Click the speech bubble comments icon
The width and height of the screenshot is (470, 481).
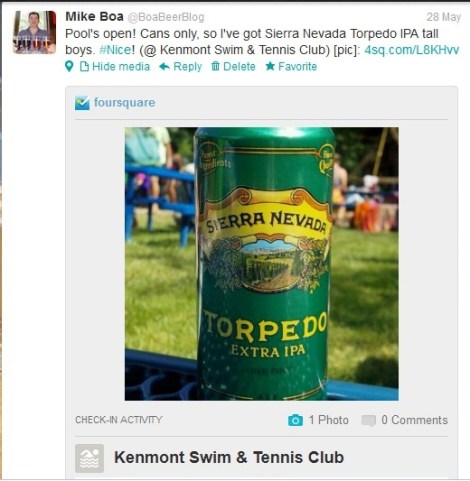[x=369, y=420]
